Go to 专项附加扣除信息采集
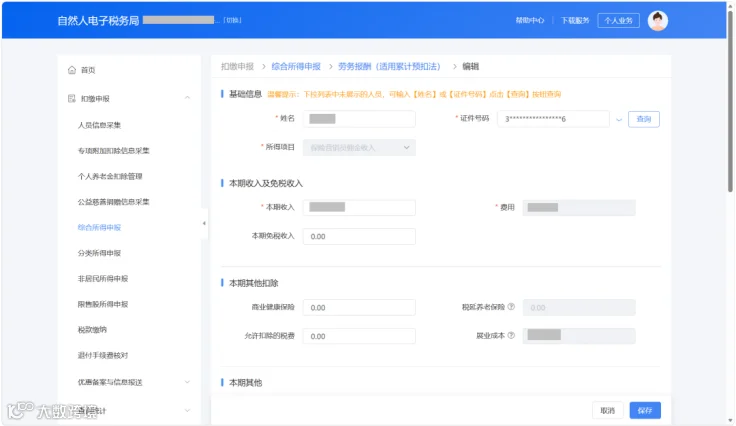 click(x=114, y=151)
